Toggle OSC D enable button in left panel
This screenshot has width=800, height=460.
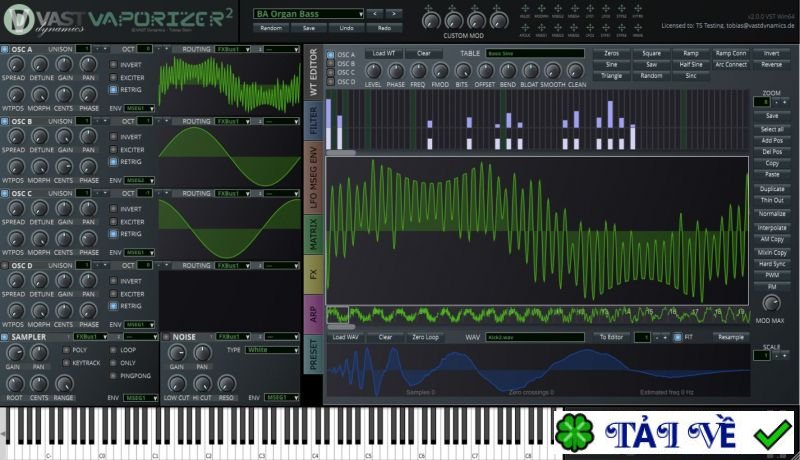[5, 266]
